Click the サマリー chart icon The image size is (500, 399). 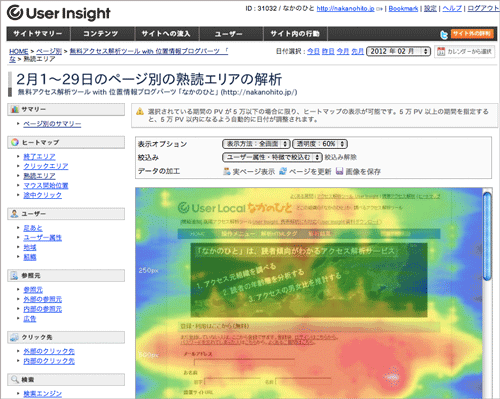(x=15, y=109)
